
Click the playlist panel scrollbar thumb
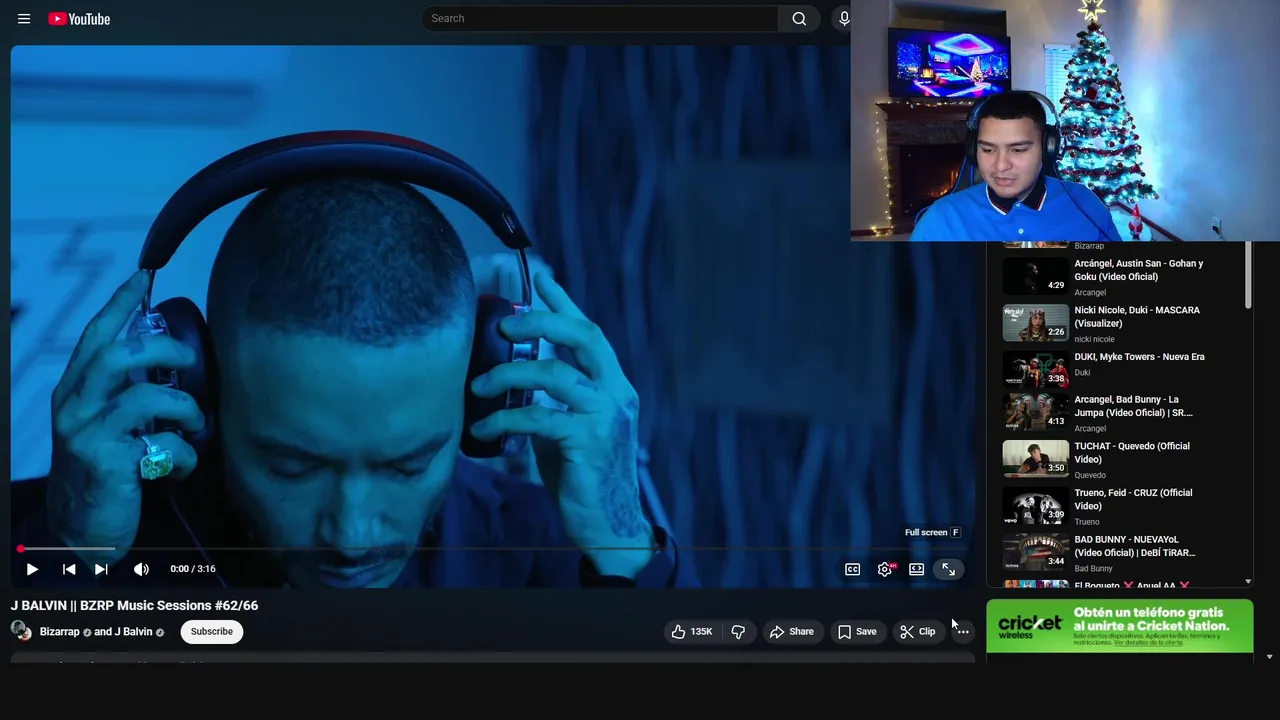tap(1248, 275)
